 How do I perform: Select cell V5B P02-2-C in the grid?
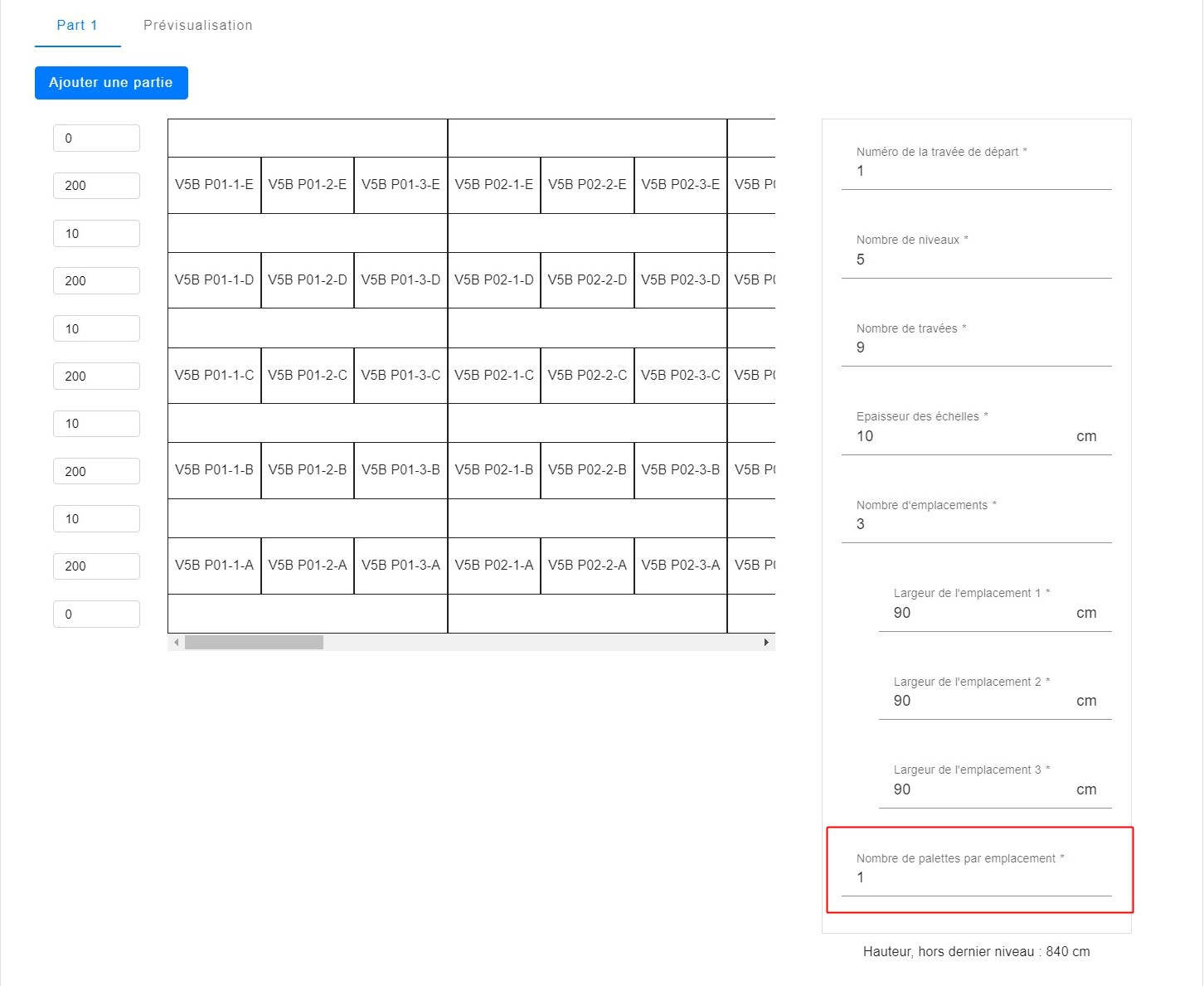(587, 376)
